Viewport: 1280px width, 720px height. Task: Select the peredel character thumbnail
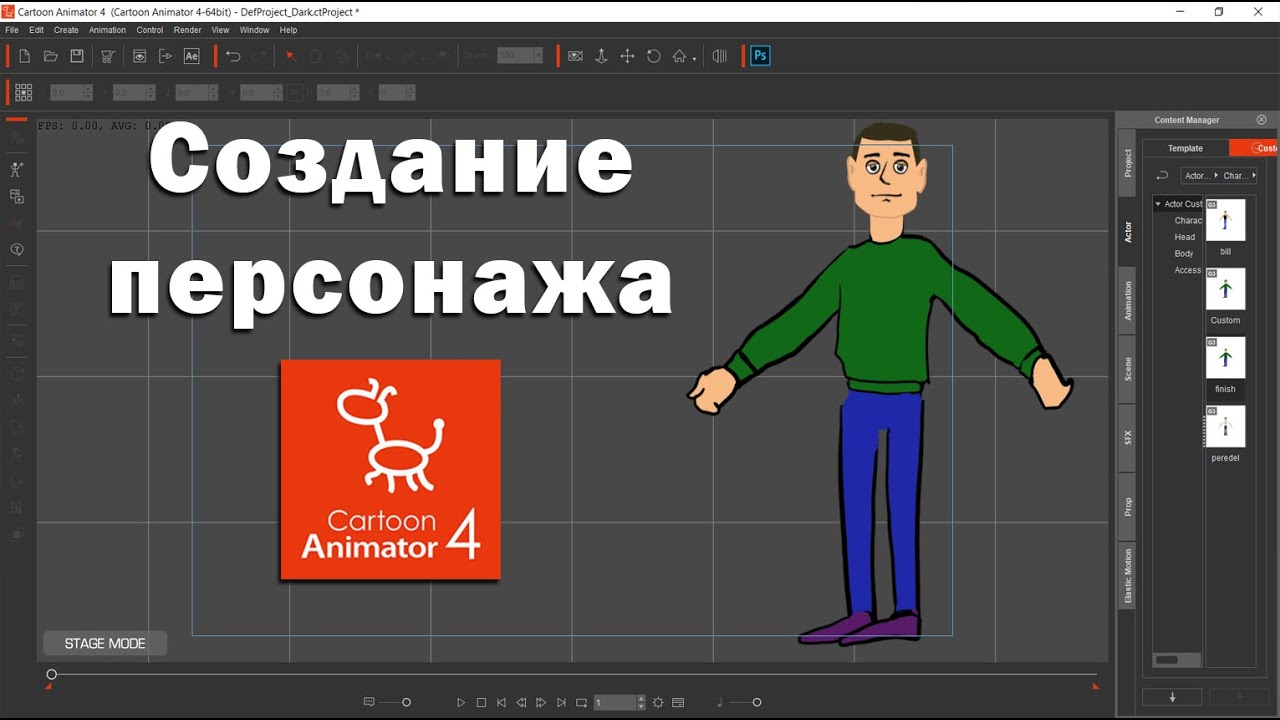coord(1225,426)
